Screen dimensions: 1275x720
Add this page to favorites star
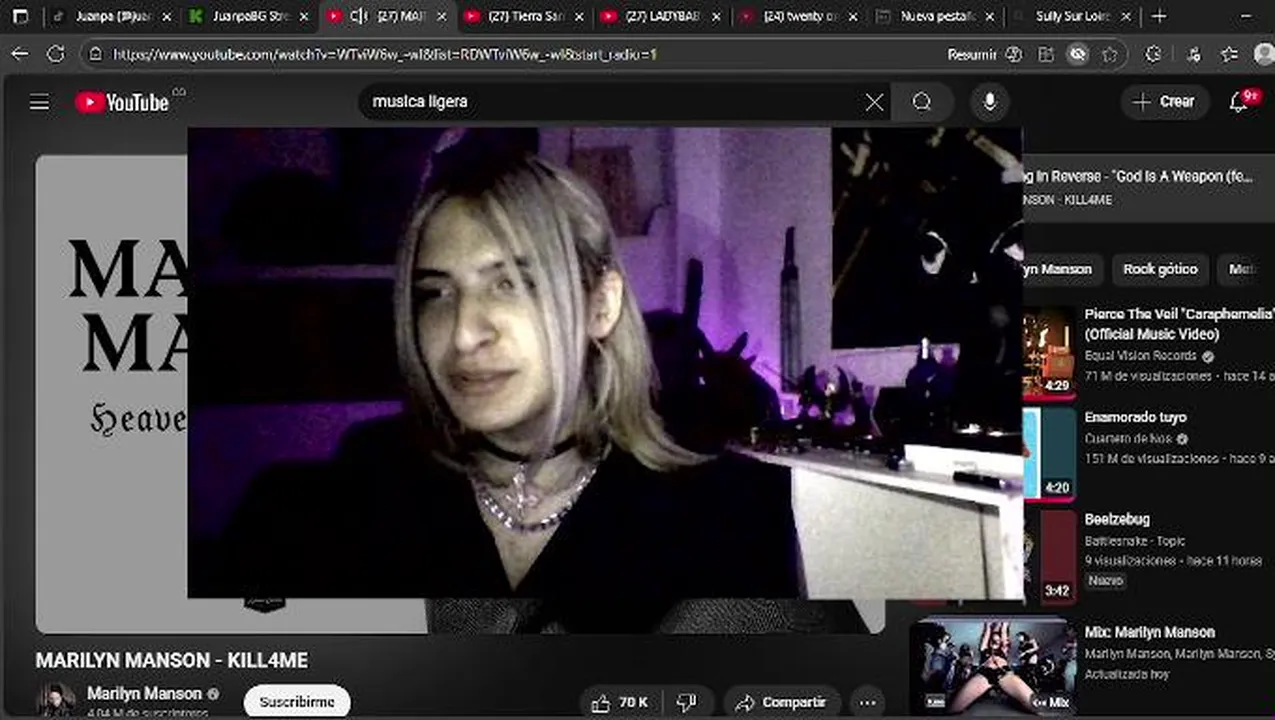pyautogui.click(x=1109, y=54)
